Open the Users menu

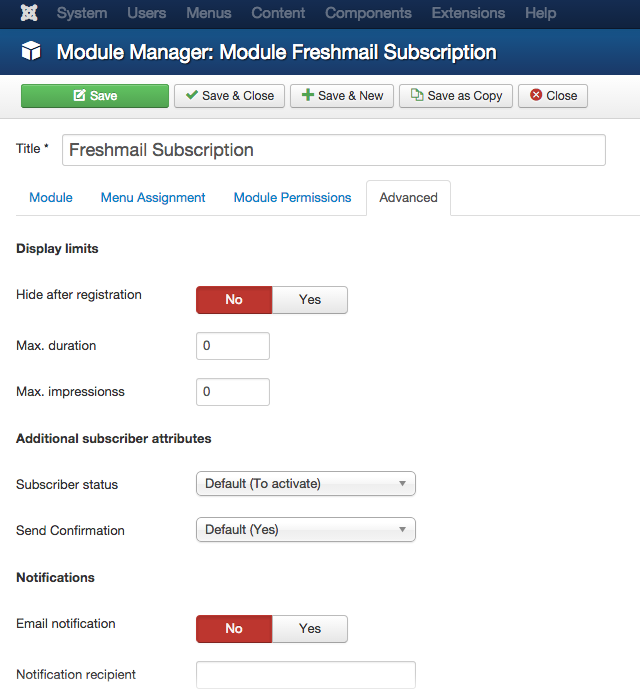coord(147,13)
